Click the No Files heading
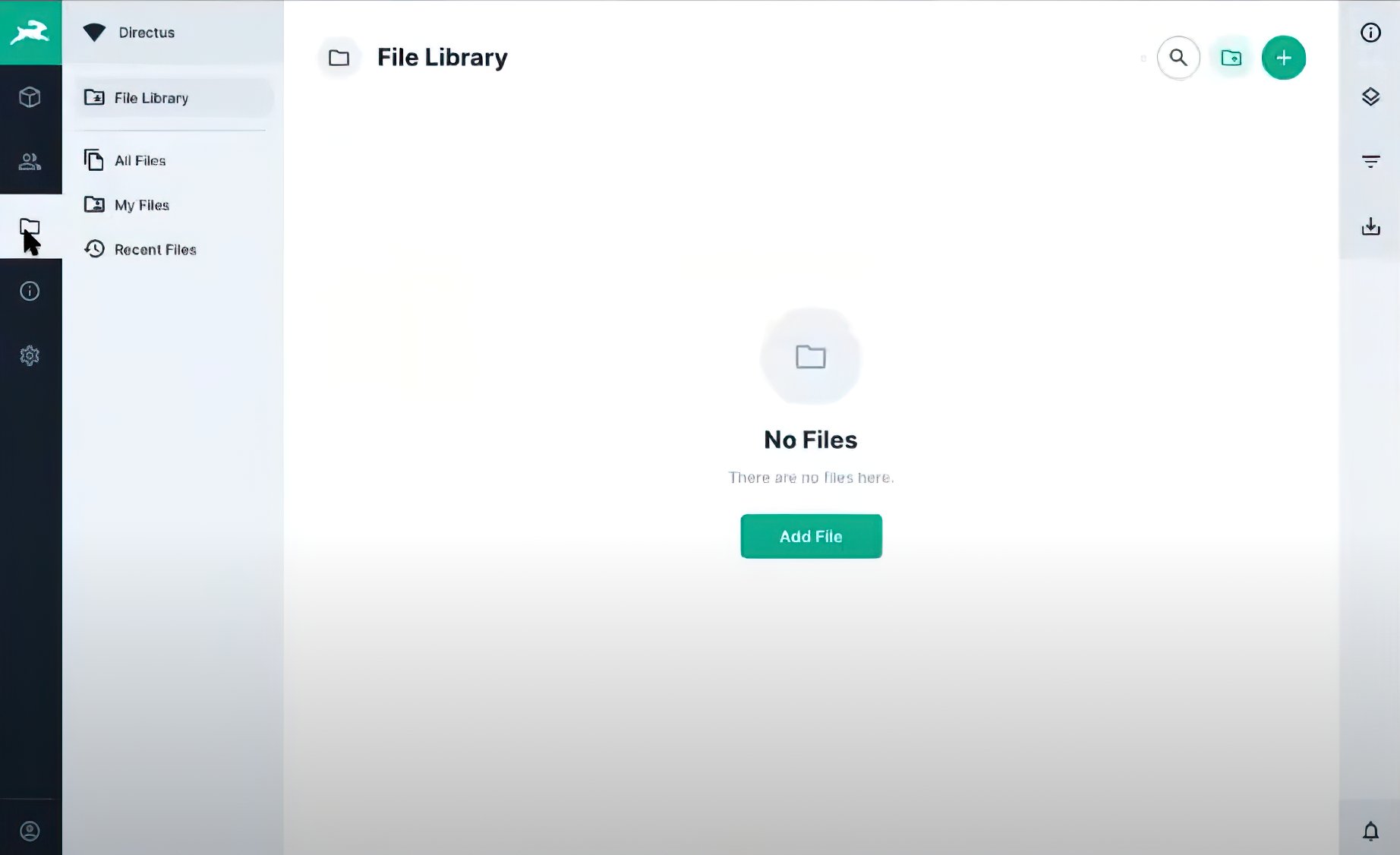The height and width of the screenshot is (855, 1400). pos(810,440)
